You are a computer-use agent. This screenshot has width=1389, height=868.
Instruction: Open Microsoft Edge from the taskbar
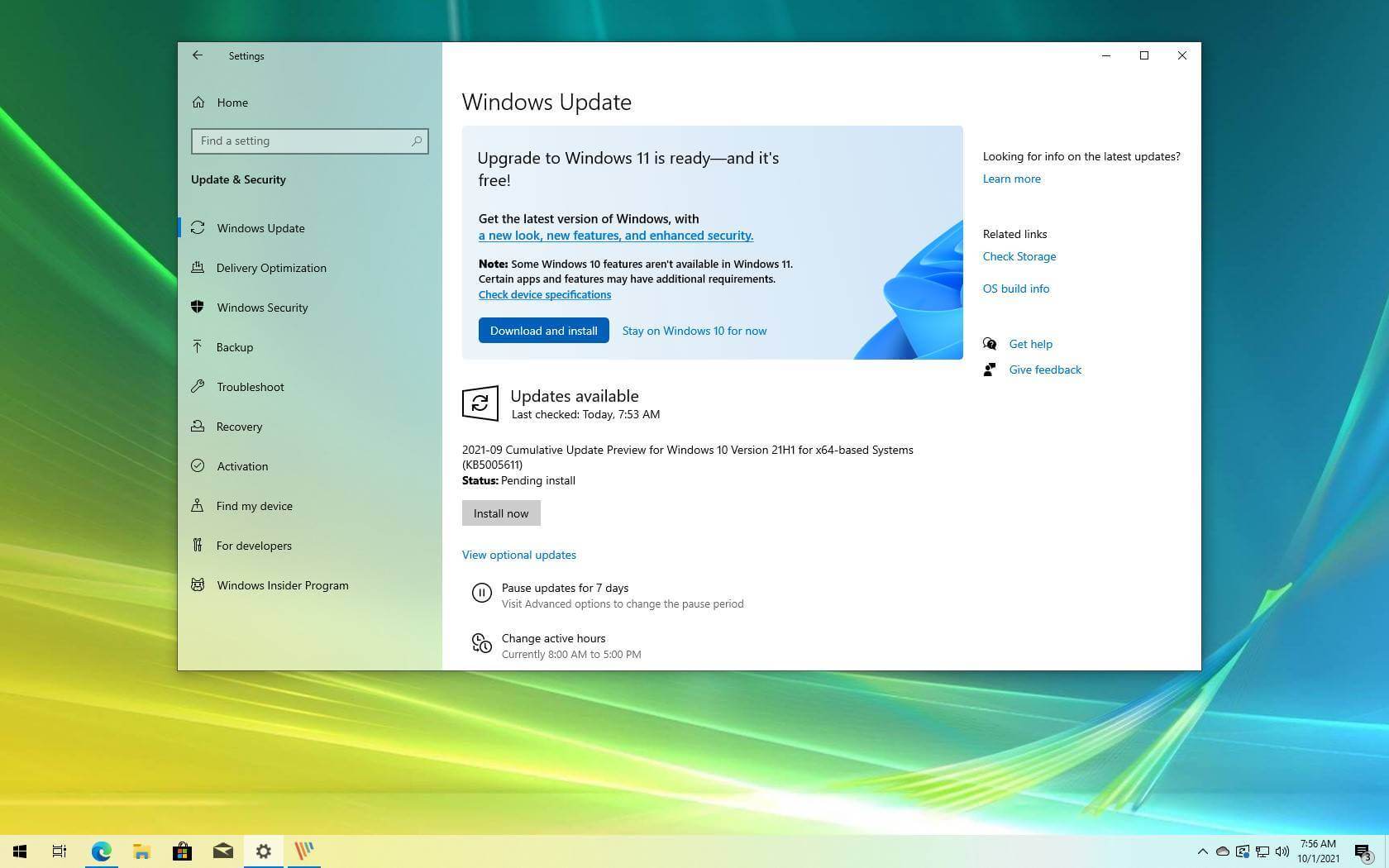pos(101,851)
